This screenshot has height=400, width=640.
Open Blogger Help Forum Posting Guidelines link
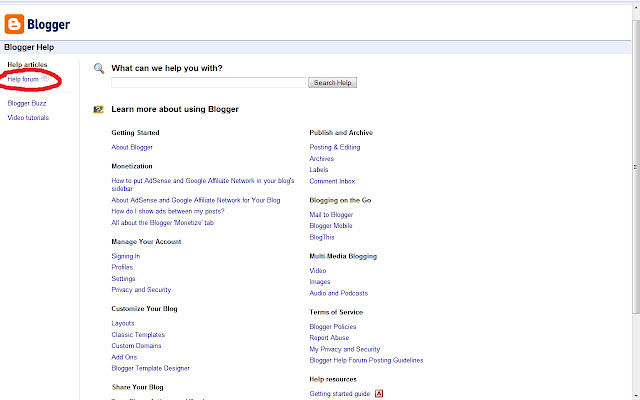click(366, 360)
